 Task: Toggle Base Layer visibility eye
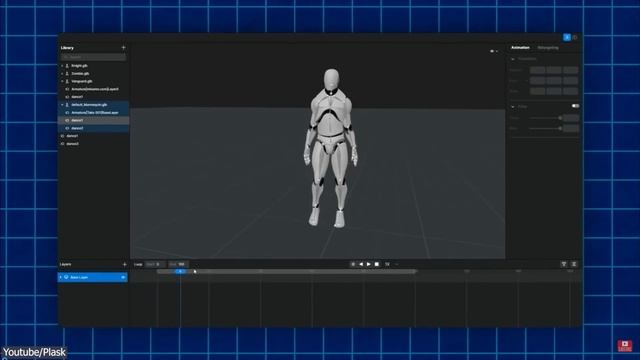click(123, 278)
